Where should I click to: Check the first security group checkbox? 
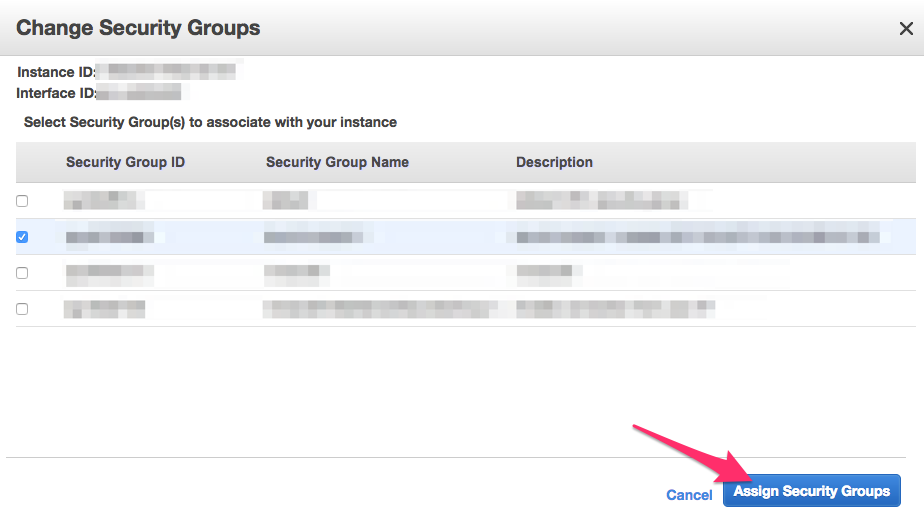[22, 201]
